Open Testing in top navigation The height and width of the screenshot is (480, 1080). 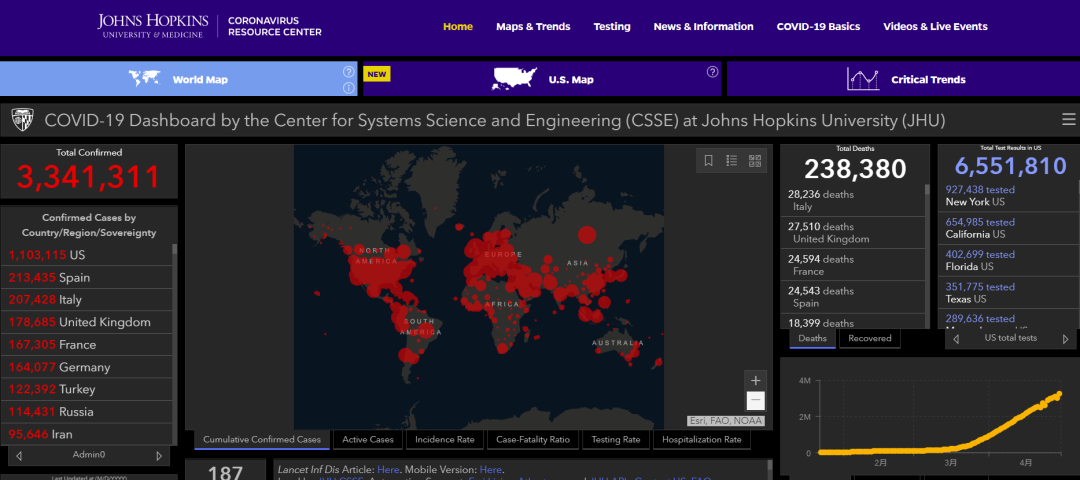(612, 27)
